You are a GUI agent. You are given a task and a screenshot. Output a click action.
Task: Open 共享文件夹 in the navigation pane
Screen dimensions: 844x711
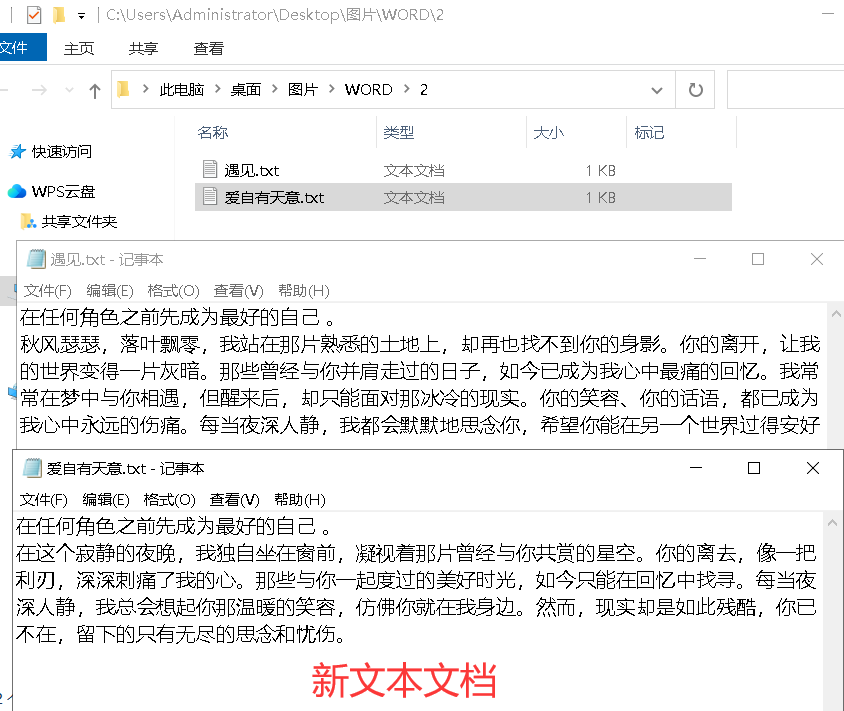click(79, 221)
